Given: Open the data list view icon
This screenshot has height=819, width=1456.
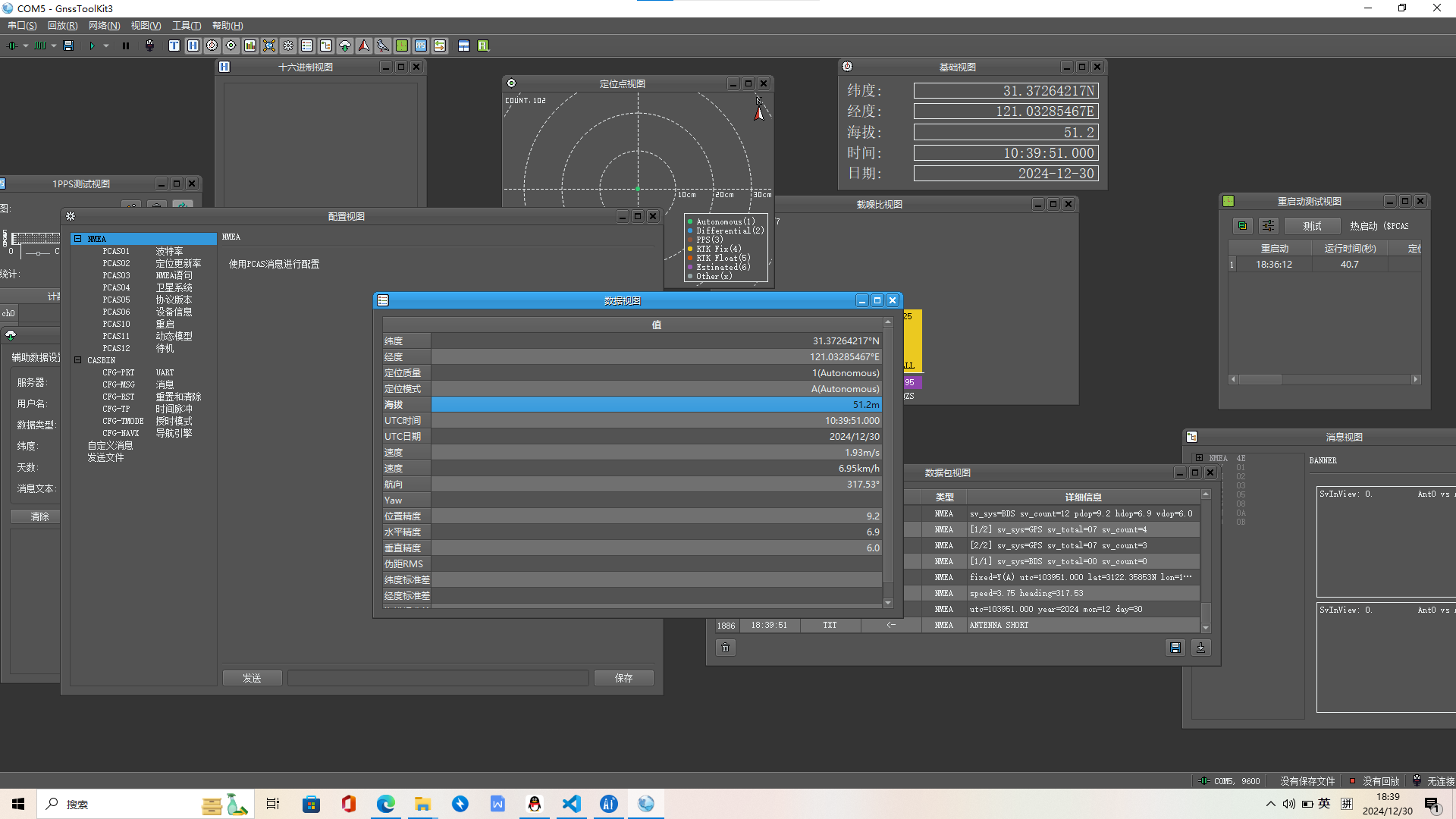Looking at the screenshot, I should click(x=307, y=46).
